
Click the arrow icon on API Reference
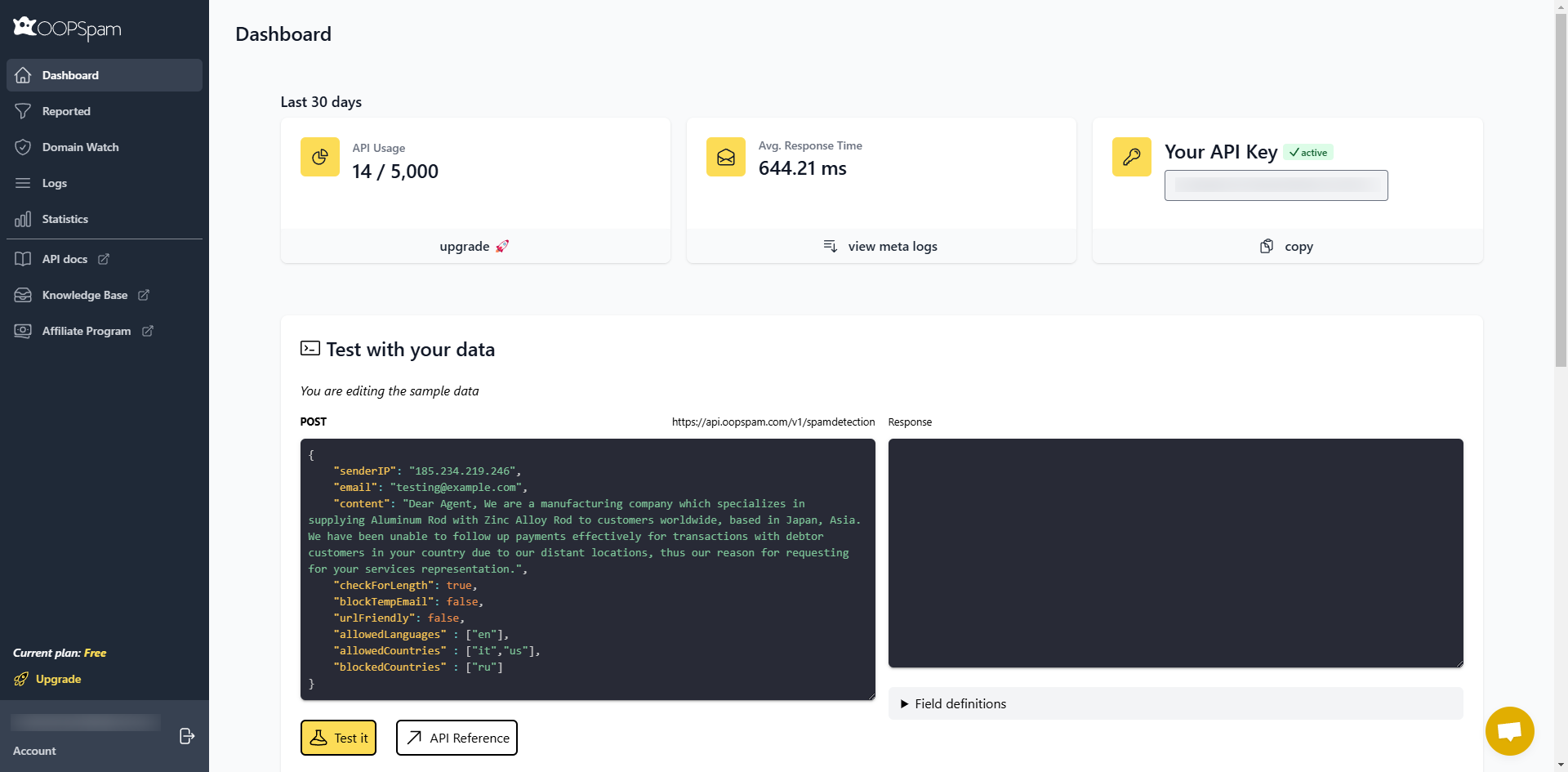415,738
